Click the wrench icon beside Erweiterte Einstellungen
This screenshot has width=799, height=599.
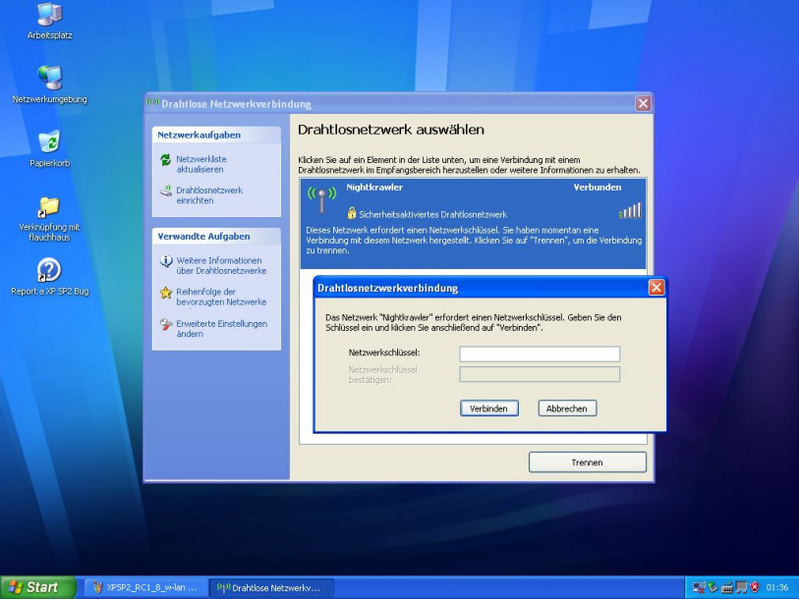tap(166, 324)
